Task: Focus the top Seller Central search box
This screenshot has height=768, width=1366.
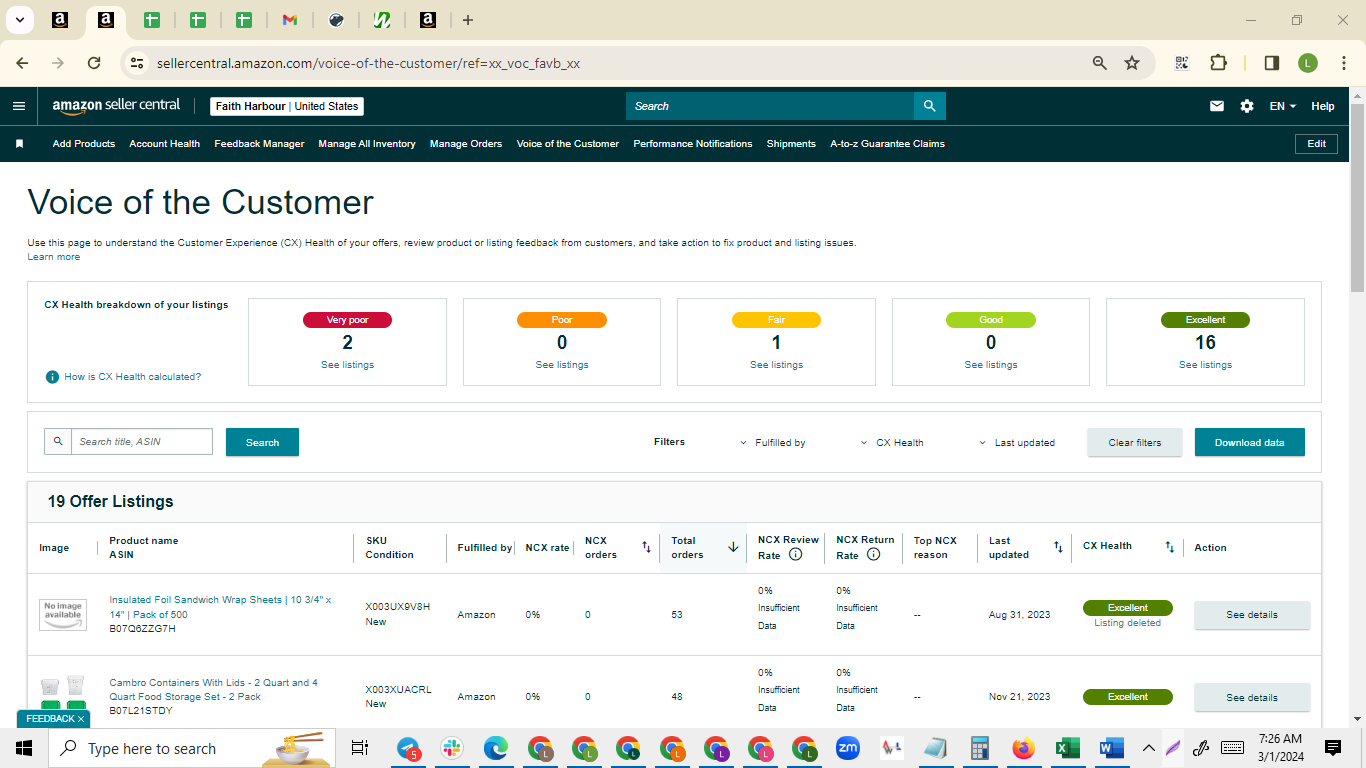Action: pyautogui.click(x=770, y=106)
